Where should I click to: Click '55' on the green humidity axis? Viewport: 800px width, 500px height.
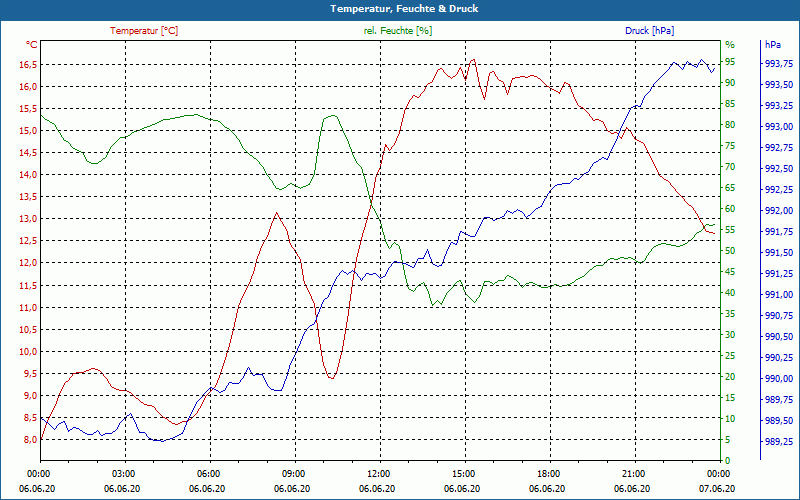click(730, 230)
